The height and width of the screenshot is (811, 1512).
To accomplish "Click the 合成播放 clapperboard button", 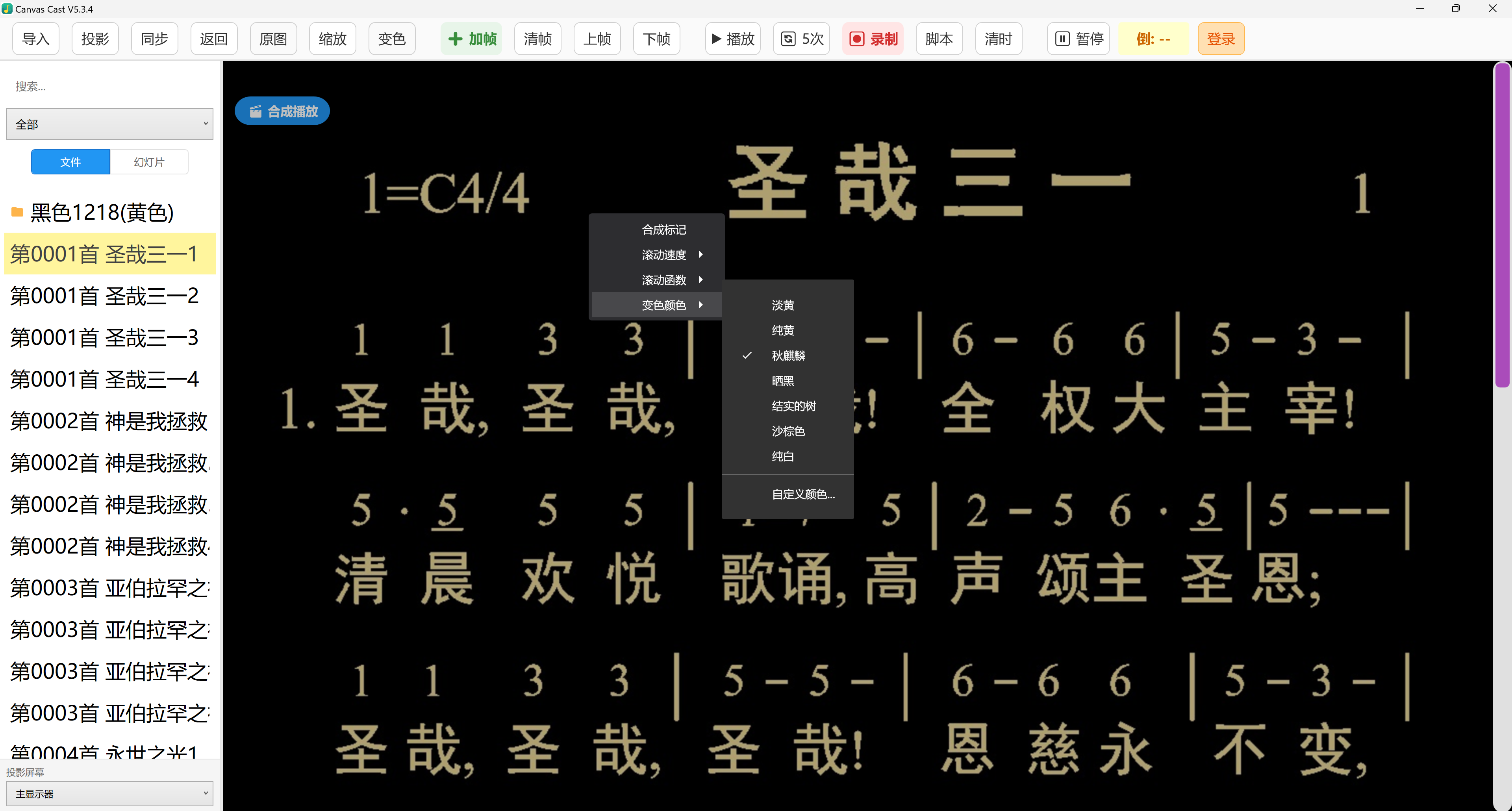I will coord(282,110).
